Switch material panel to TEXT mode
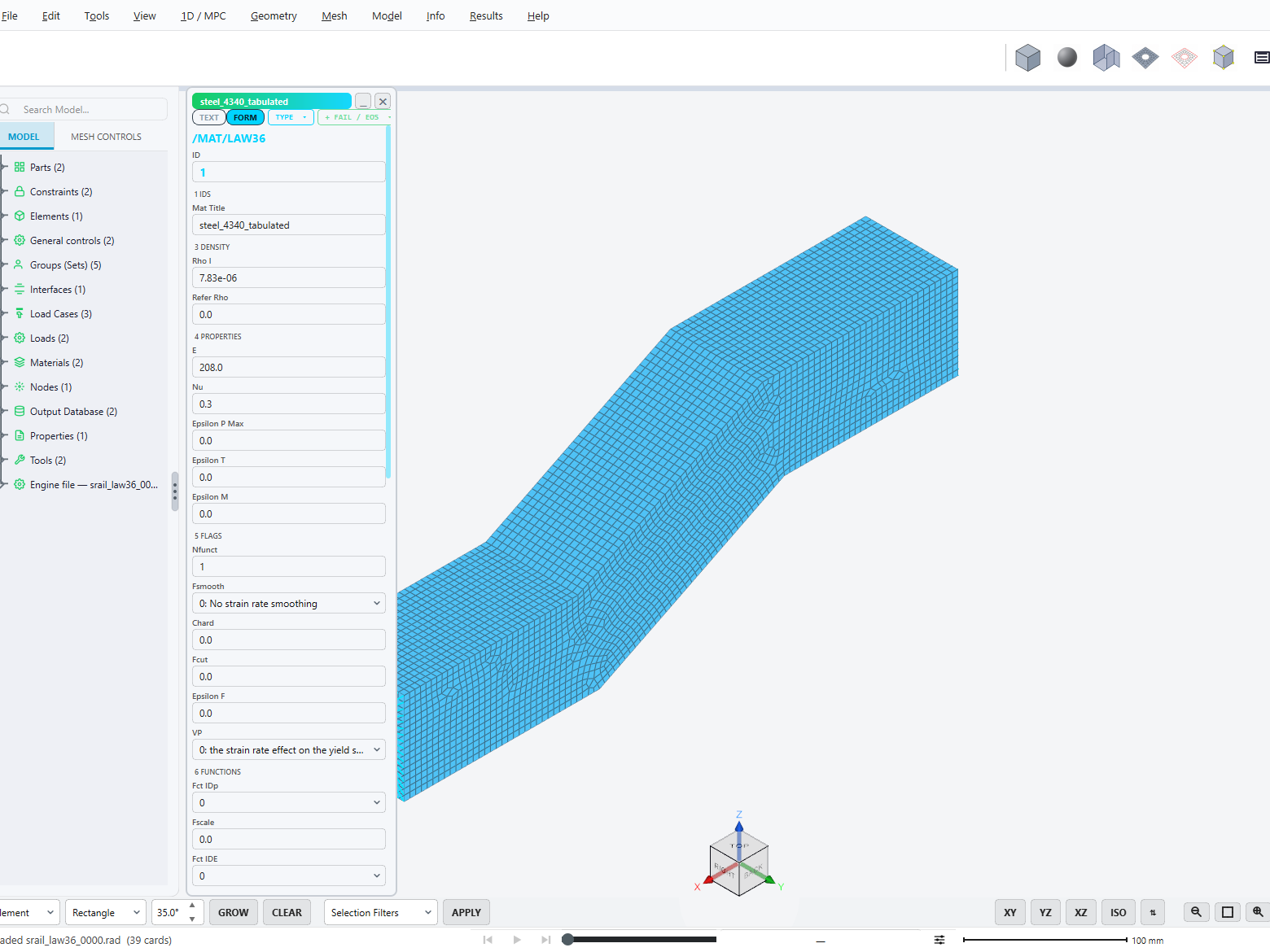 pyautogui.click(x=209, y=117)
